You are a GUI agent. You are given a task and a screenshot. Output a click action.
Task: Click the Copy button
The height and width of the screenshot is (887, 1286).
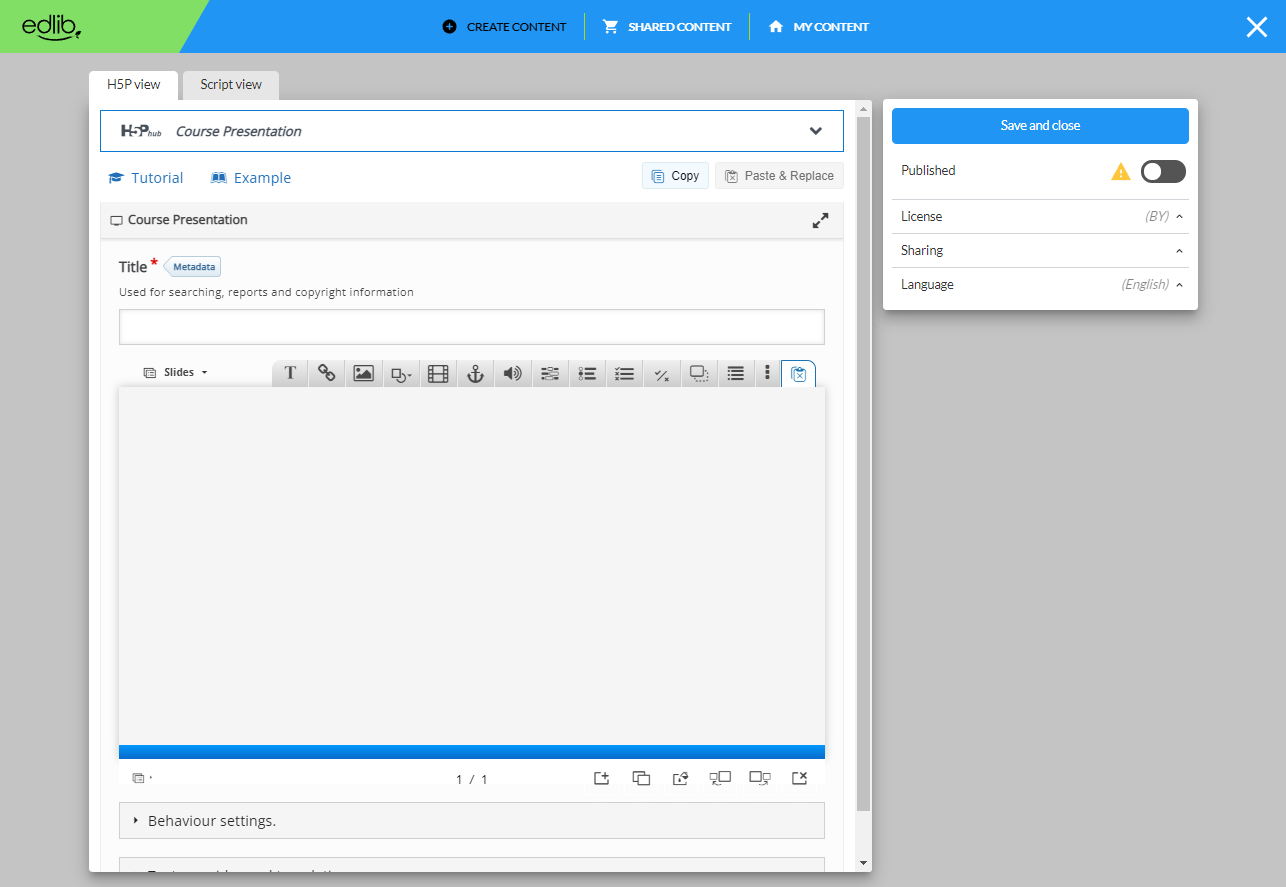click(675, 176)
